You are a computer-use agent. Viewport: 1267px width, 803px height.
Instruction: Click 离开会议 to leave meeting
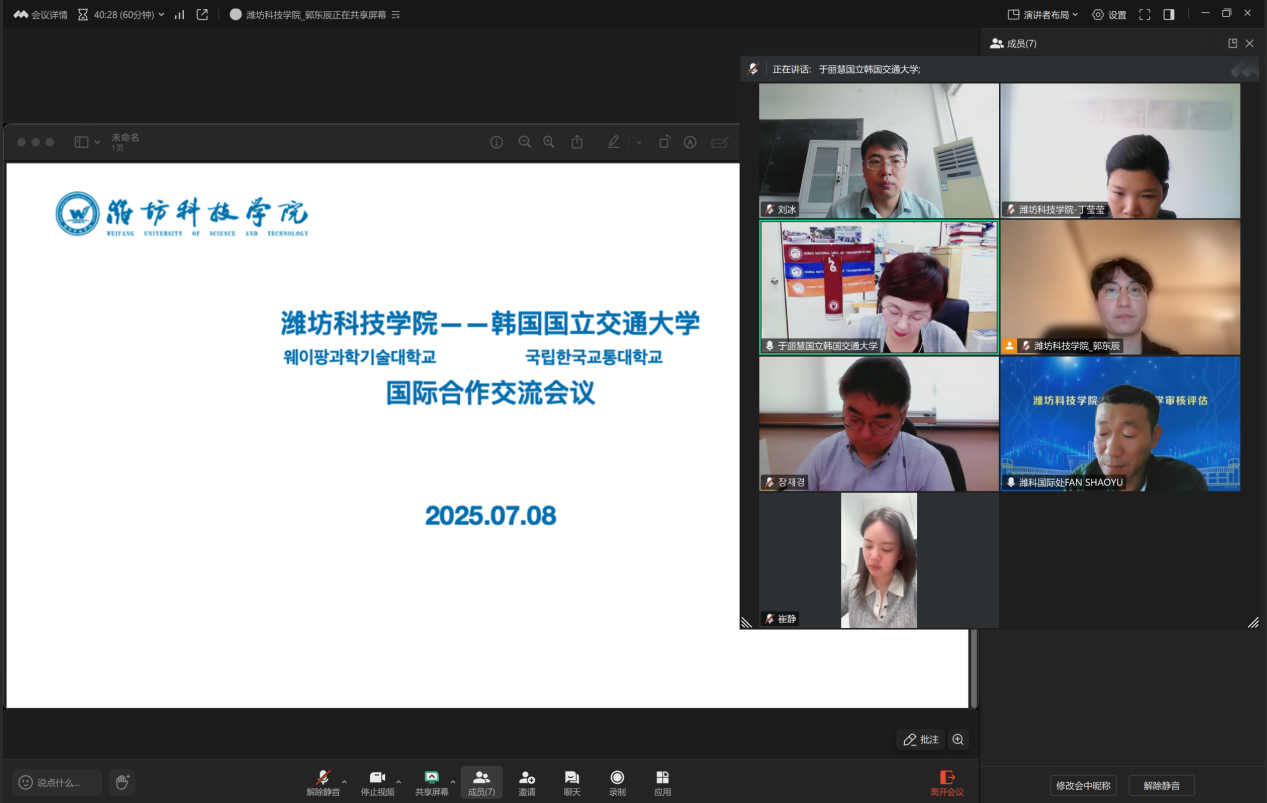947,782
